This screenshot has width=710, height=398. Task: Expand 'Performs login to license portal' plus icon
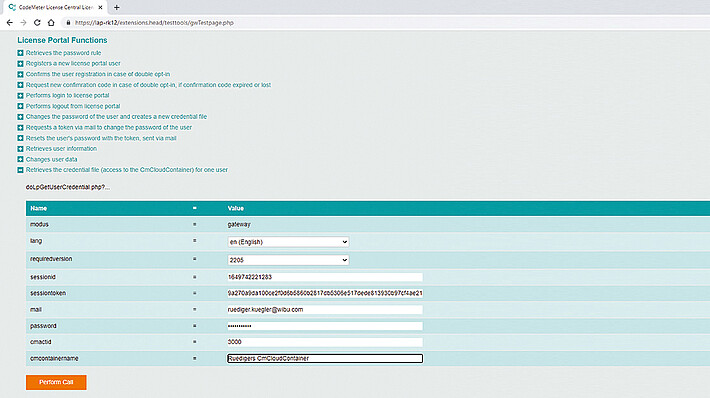coord(20,96)
